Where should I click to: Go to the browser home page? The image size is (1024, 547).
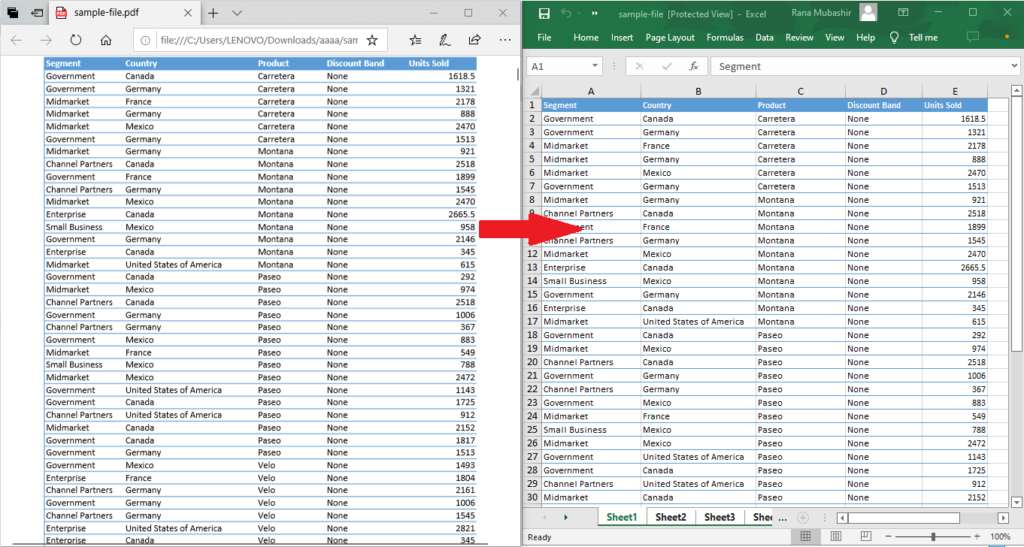click(106, 40)
